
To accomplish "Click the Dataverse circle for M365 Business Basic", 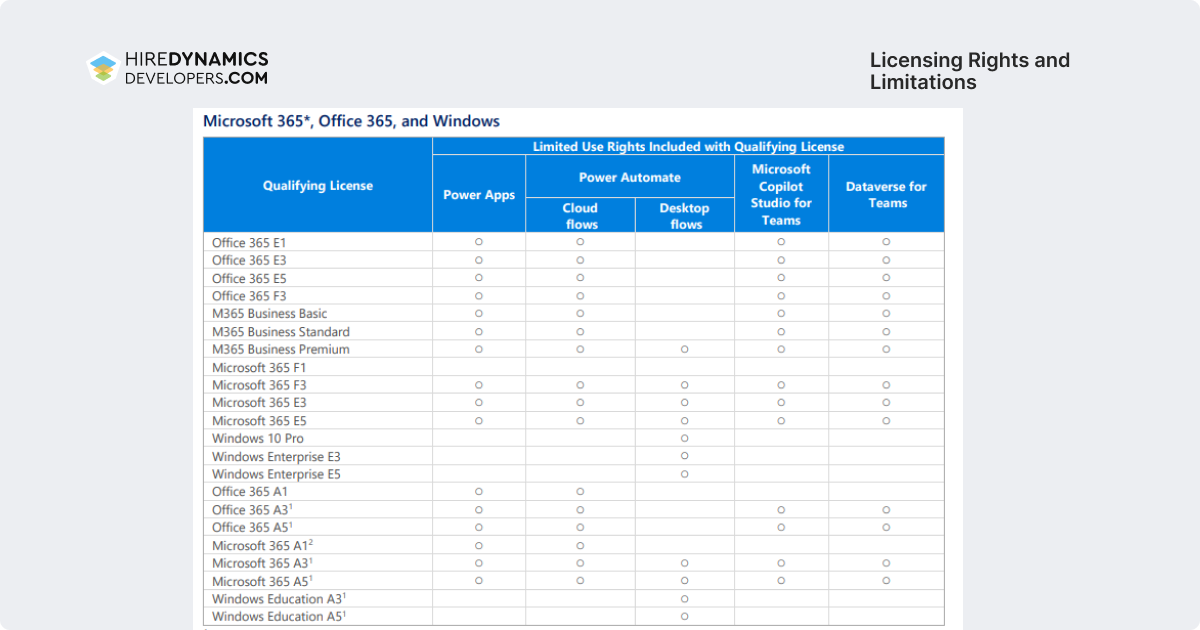I will pos(886,314).
